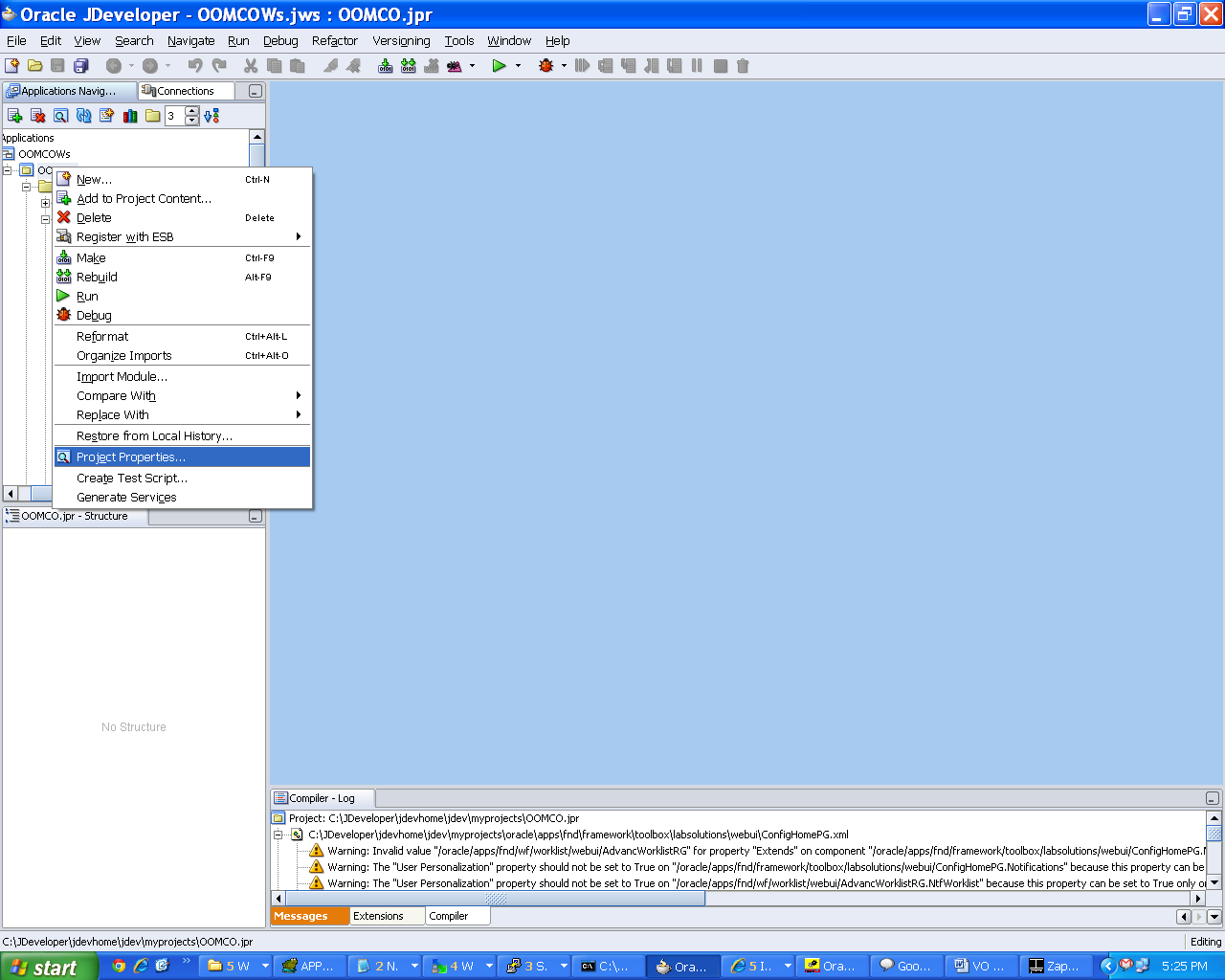This screenshot has width=1225, height=980.
Task: Click the red Debug bug toolbar icon
Action: click(546, 66)
